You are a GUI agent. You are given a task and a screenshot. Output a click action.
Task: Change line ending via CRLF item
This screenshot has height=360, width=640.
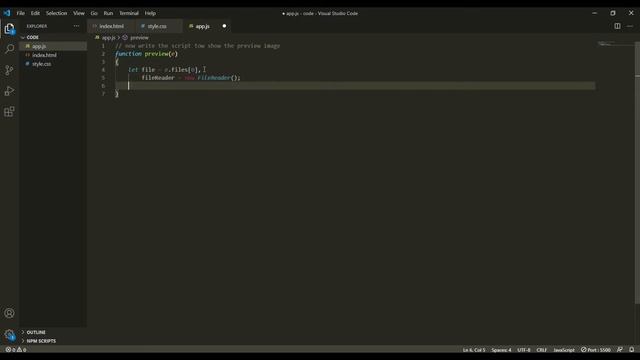tap(542, 350)
